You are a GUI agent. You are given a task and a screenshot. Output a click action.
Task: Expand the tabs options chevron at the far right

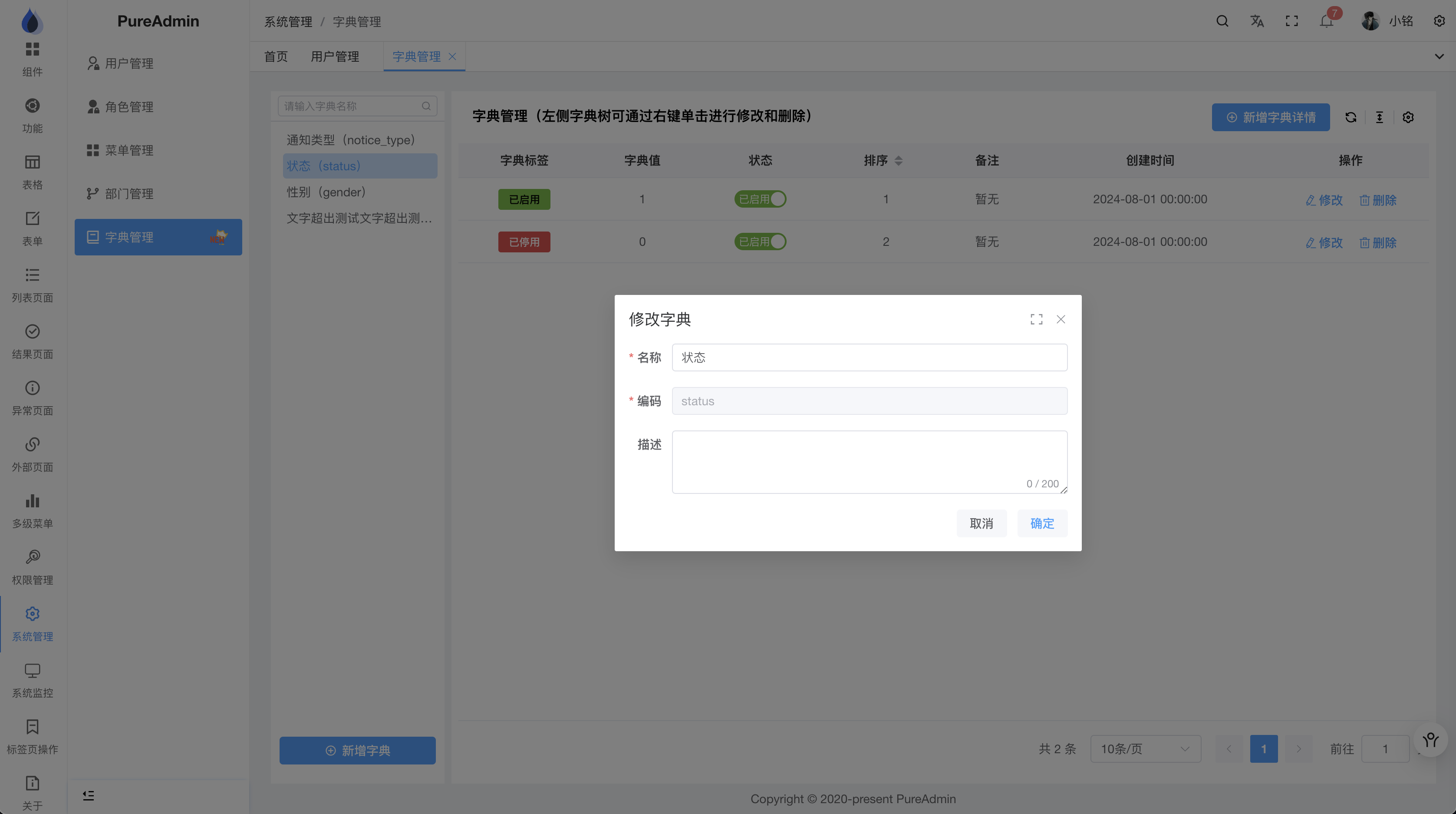coord(1439,56)
